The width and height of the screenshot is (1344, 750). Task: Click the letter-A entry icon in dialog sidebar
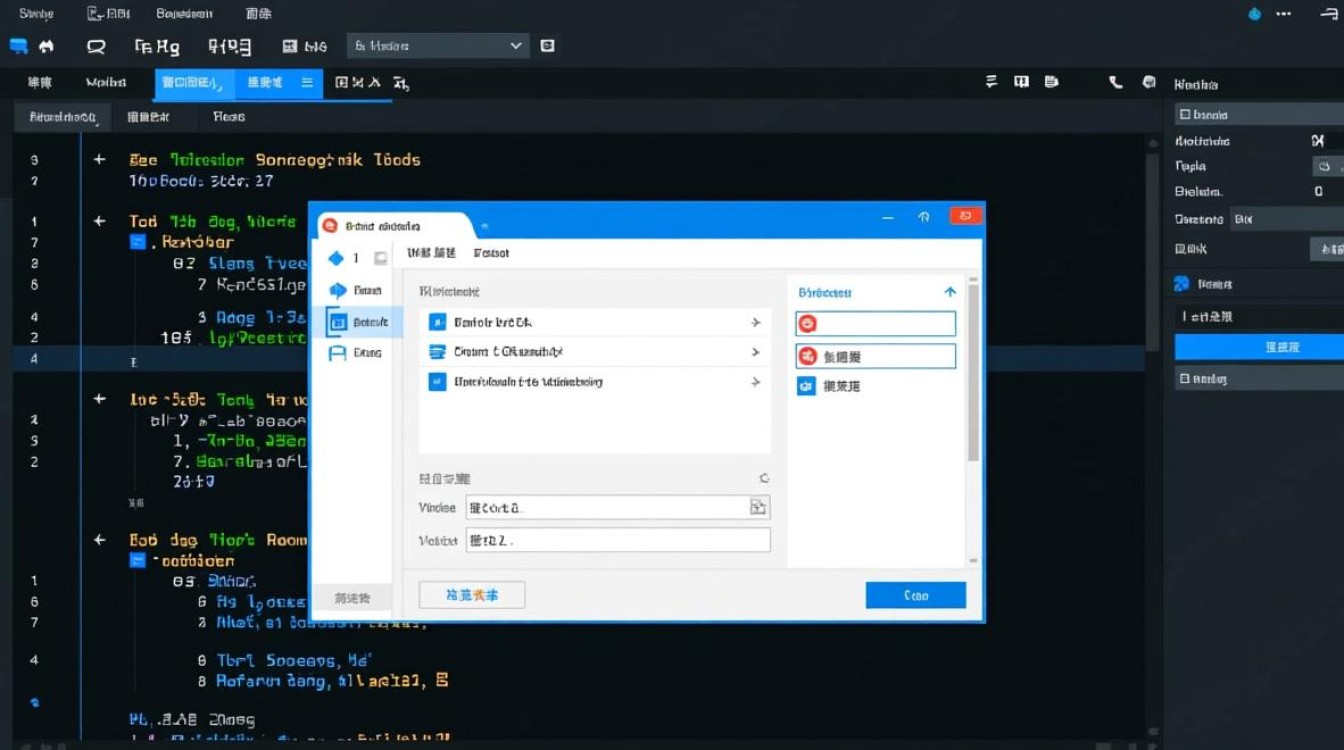337,352
